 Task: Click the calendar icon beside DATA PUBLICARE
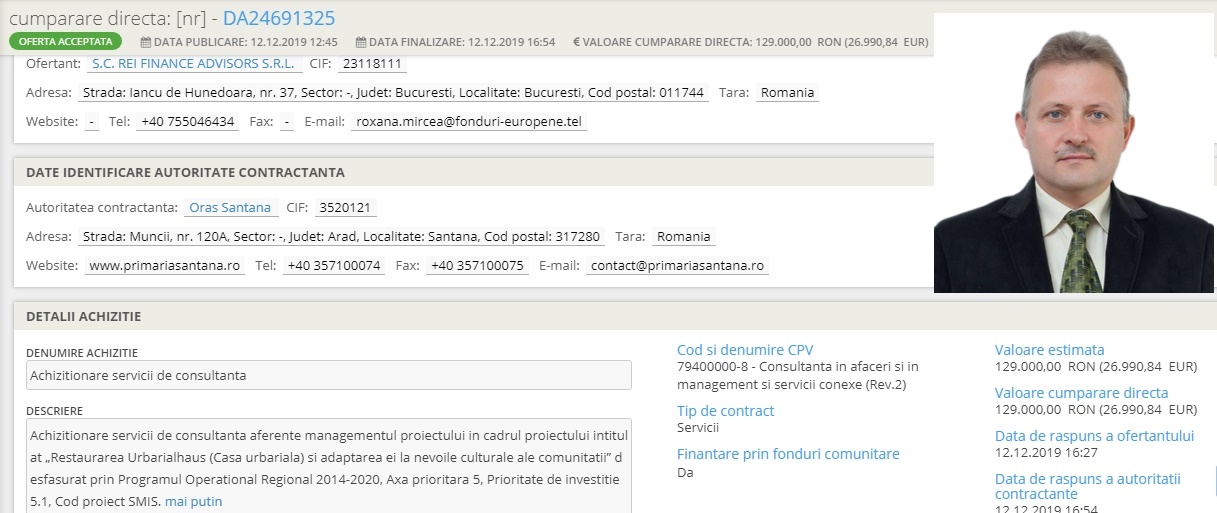point(146,43)
